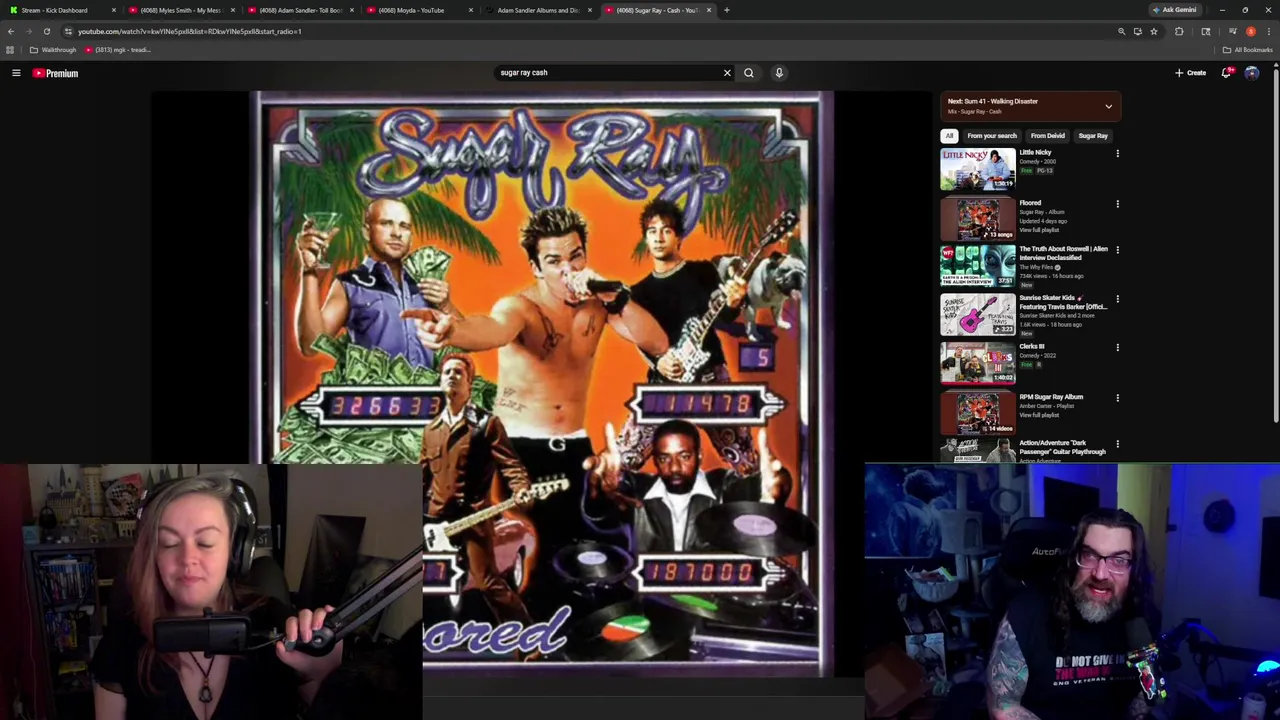
Task: Open the alien interview video thumbnail
Action: (978, 266)
